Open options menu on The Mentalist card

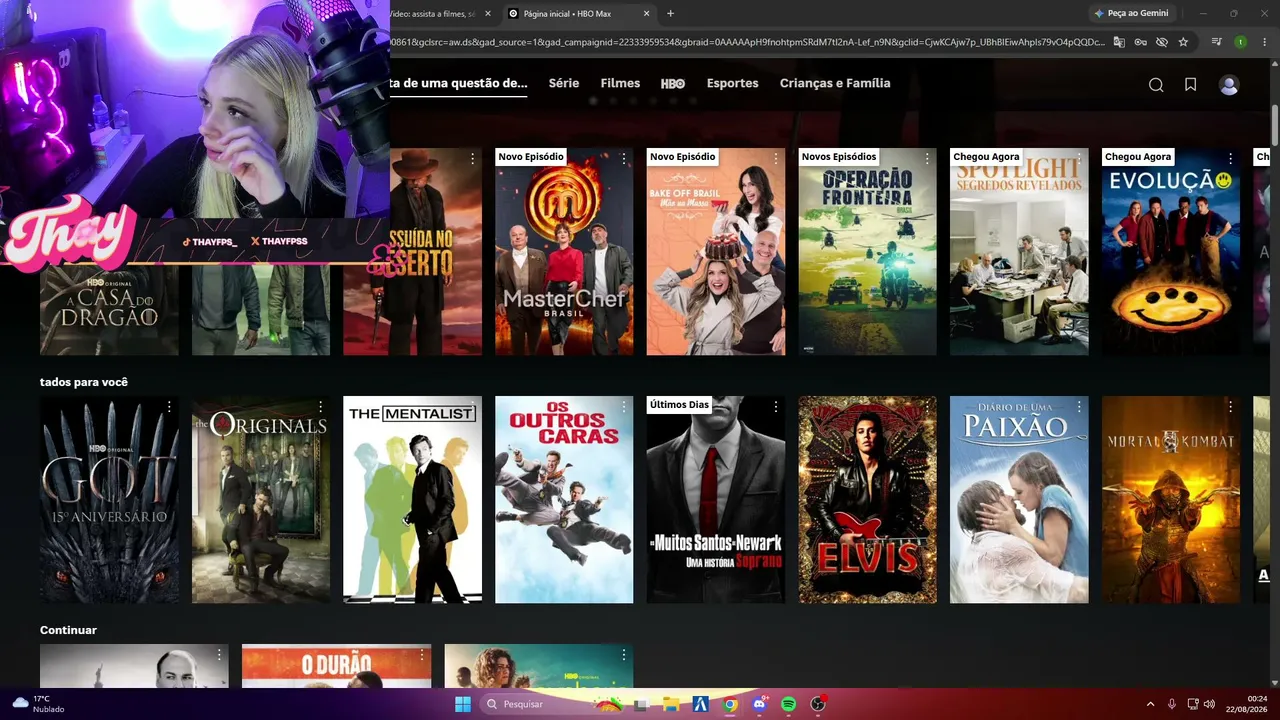click(472, 407)
